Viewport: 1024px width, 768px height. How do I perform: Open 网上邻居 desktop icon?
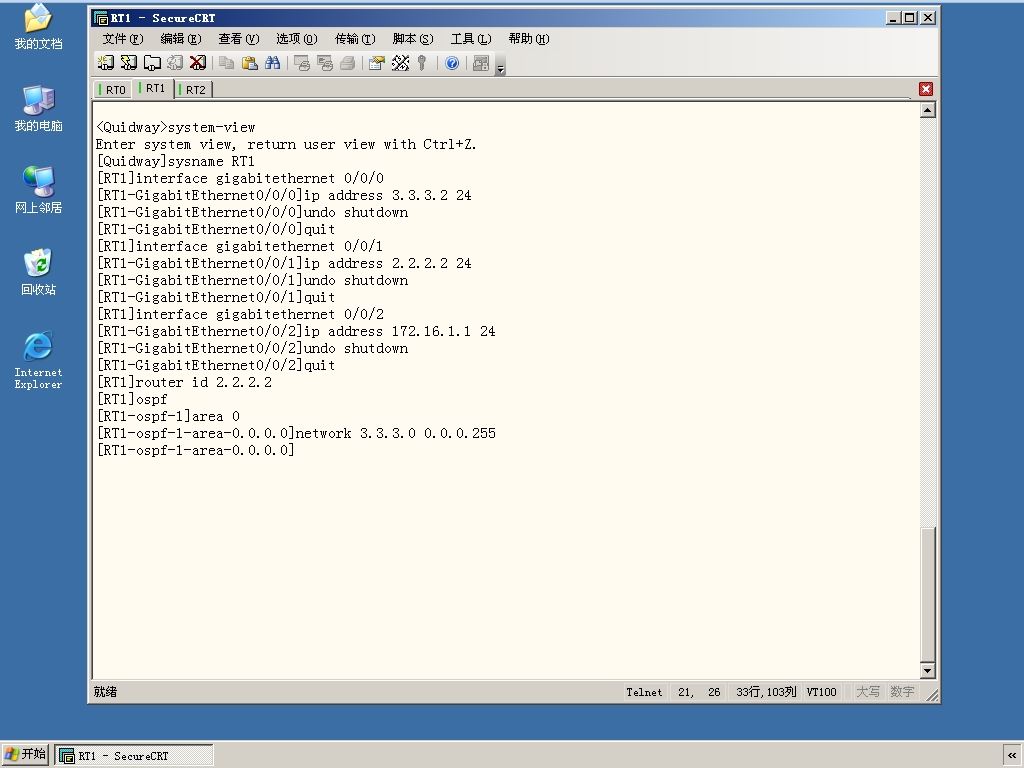[39, 190]
